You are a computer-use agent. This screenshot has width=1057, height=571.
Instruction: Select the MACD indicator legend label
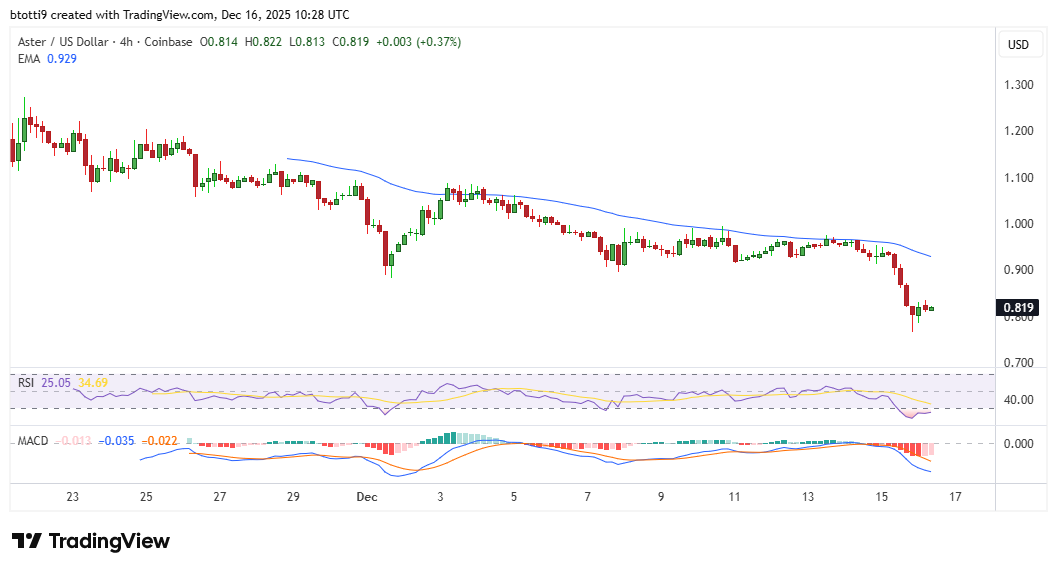click(33, 441)
